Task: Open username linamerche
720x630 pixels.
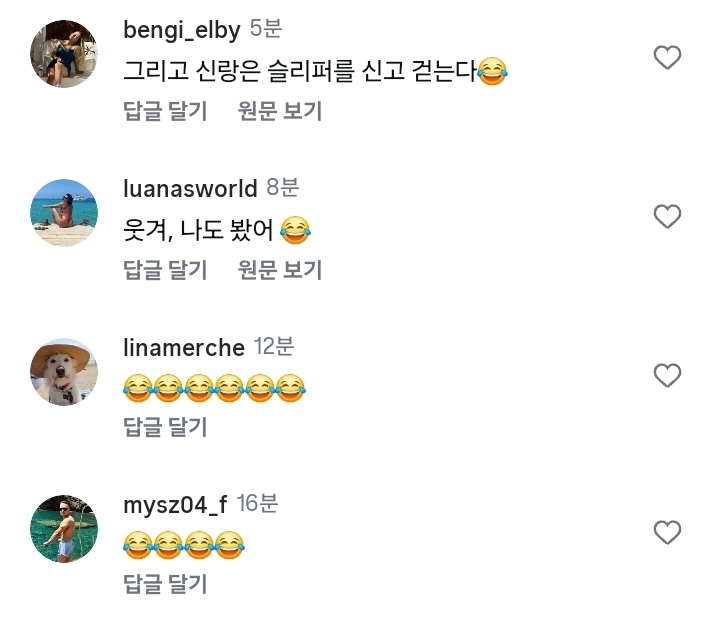Action: click(x=184, y=348)
